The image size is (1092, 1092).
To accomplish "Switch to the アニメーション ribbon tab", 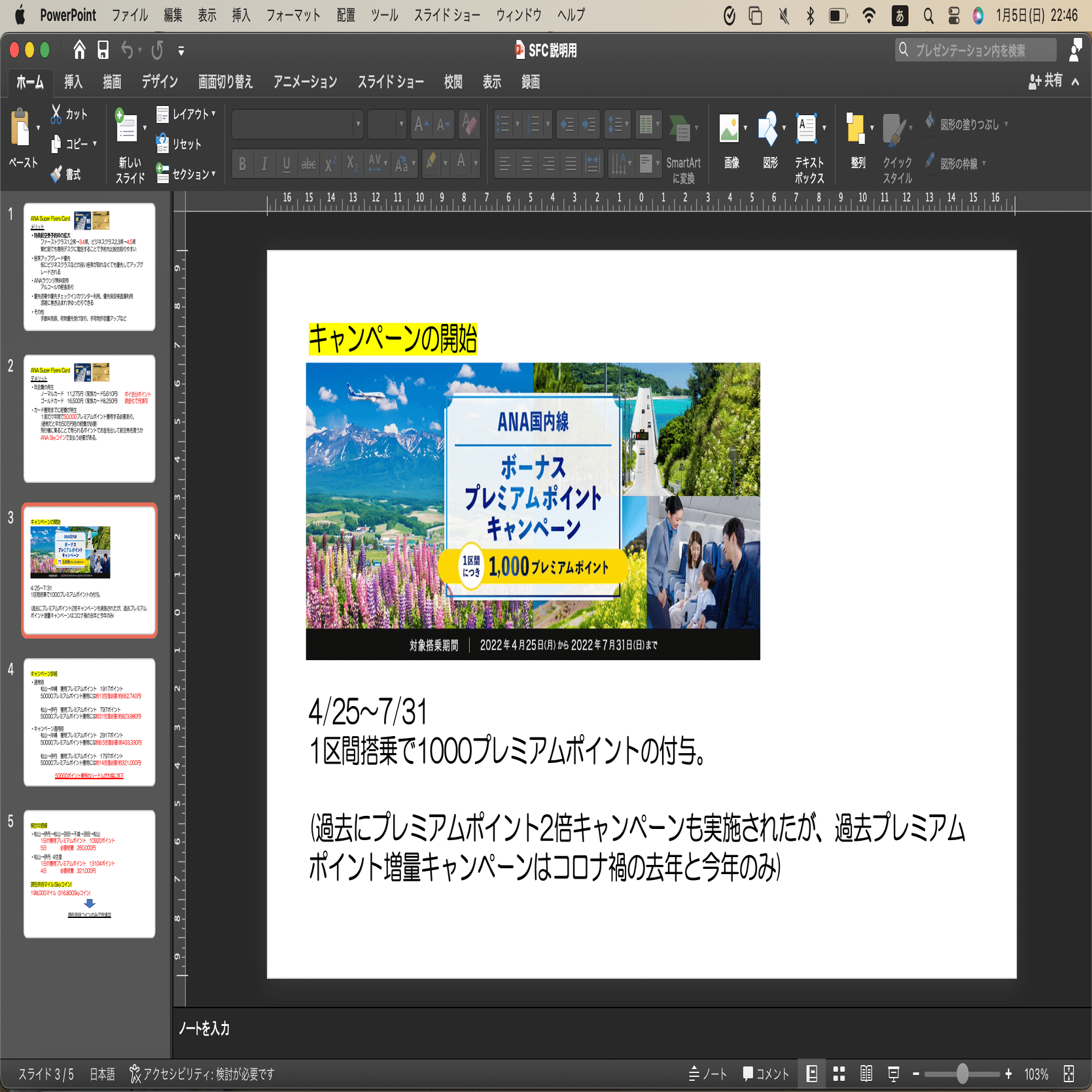I will click(x=305, y=81).
